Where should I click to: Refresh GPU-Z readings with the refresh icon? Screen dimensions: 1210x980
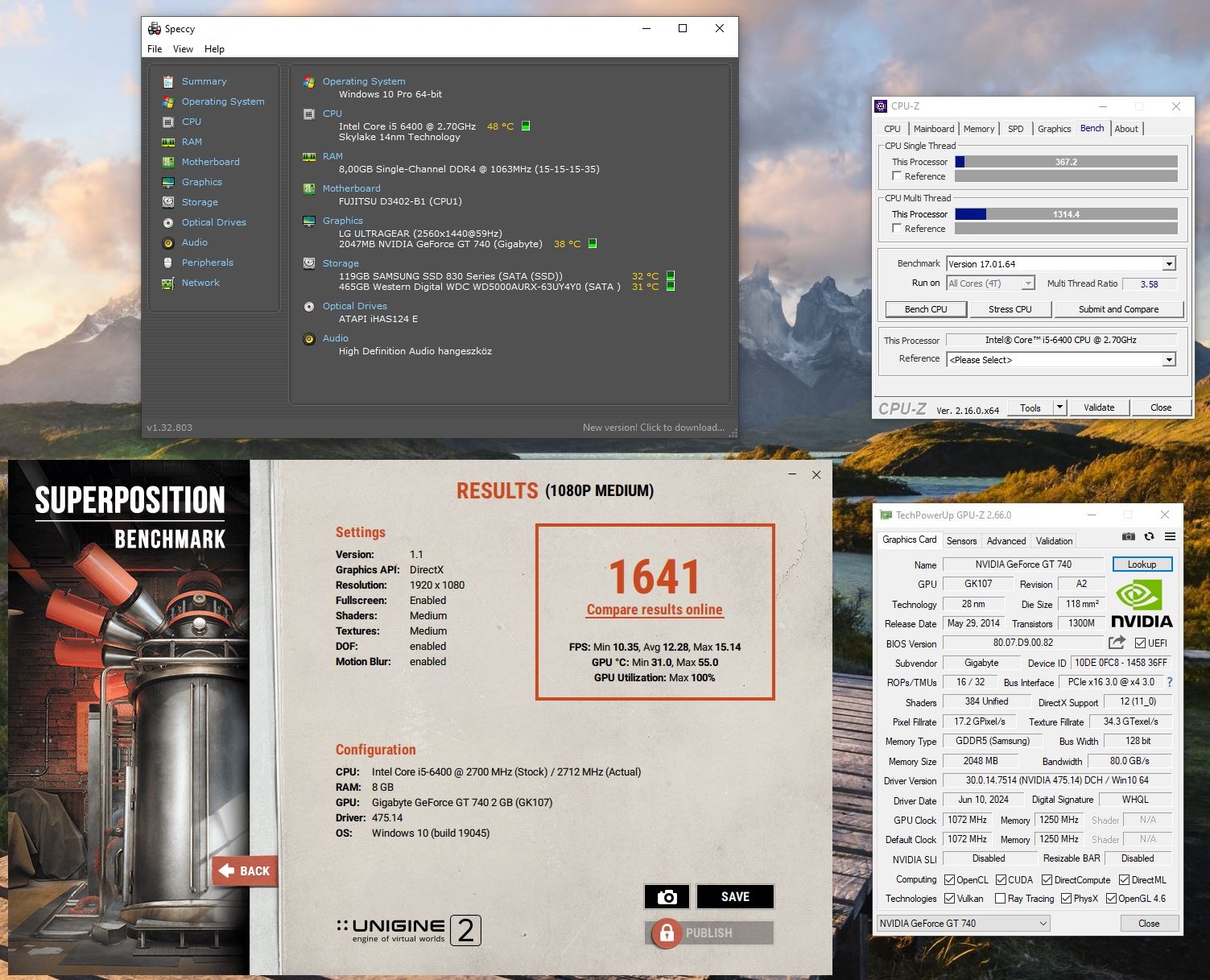pos(1150,536)
